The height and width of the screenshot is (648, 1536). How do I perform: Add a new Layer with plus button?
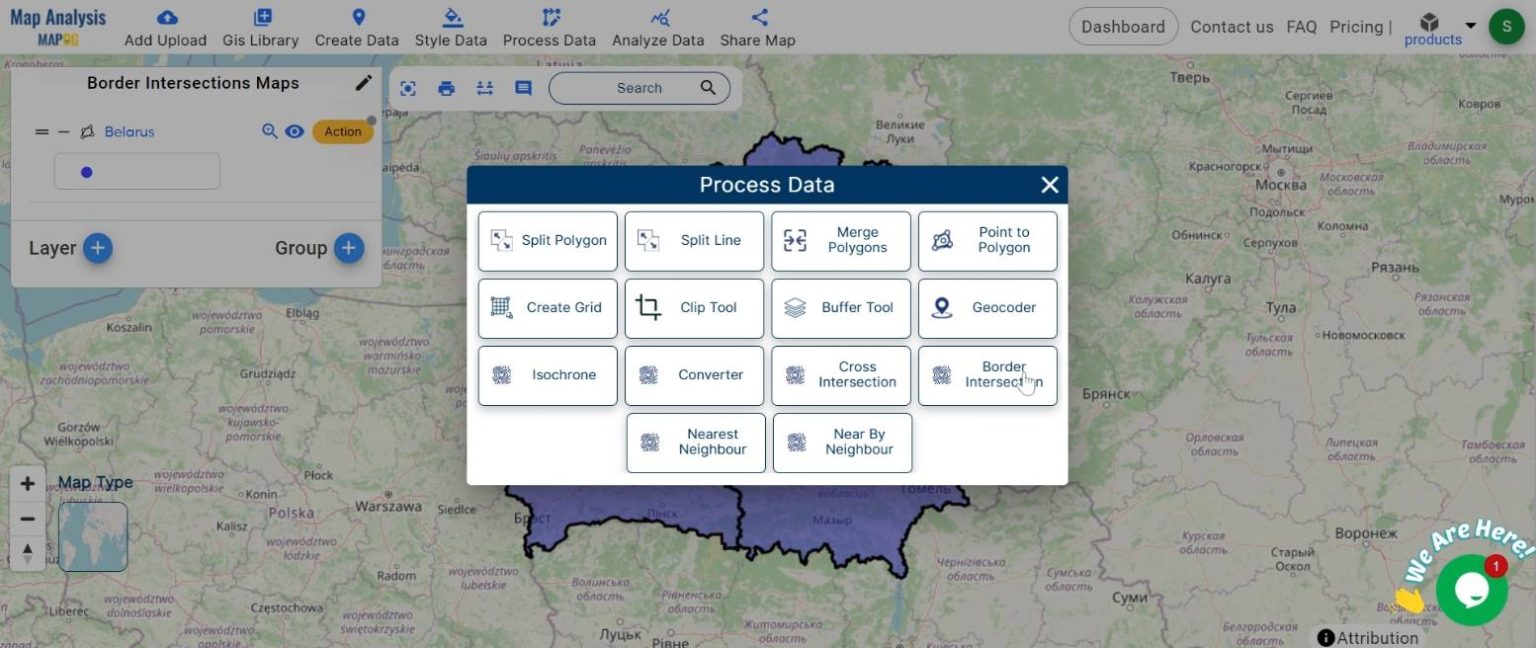coord(97,248)
